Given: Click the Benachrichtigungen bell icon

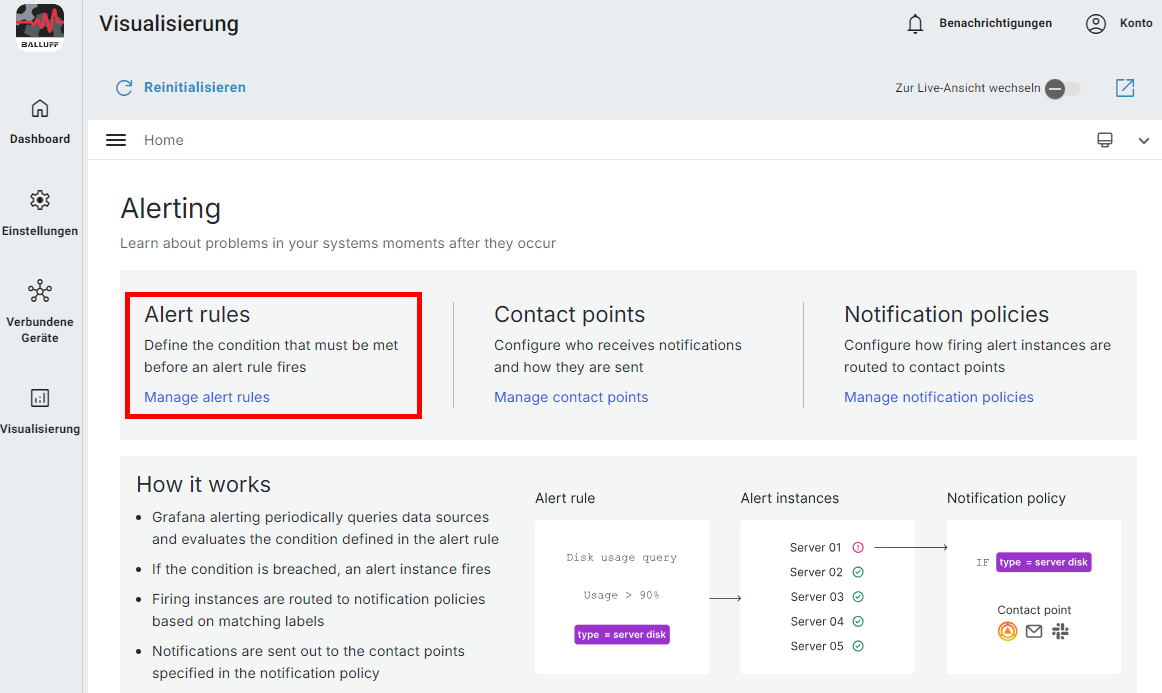Looking at the screenshot, I should [915, 24].
